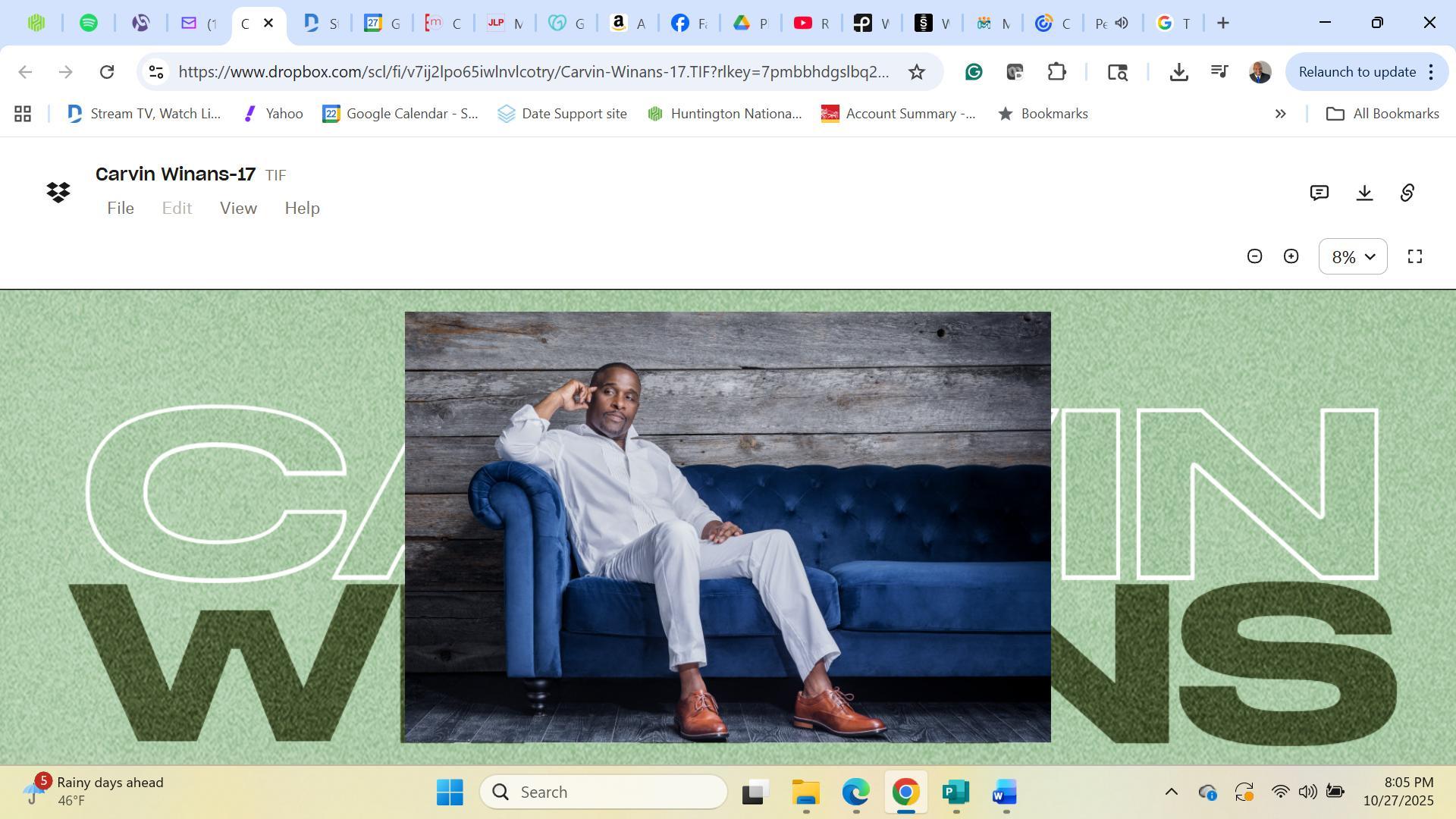Open the comments panel icon
Viewport: 1456px width, 819px height.
pos(1319,193)
